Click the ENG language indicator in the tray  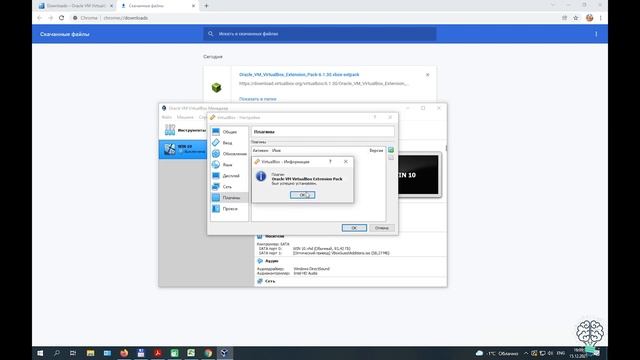(x=561, y=353)
